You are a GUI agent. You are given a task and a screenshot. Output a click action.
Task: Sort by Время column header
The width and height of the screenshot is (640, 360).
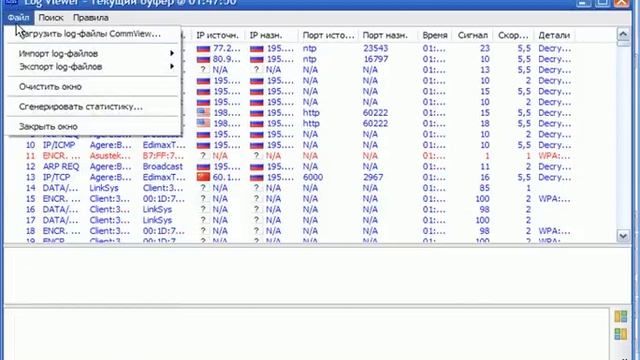tap(435, 36)
